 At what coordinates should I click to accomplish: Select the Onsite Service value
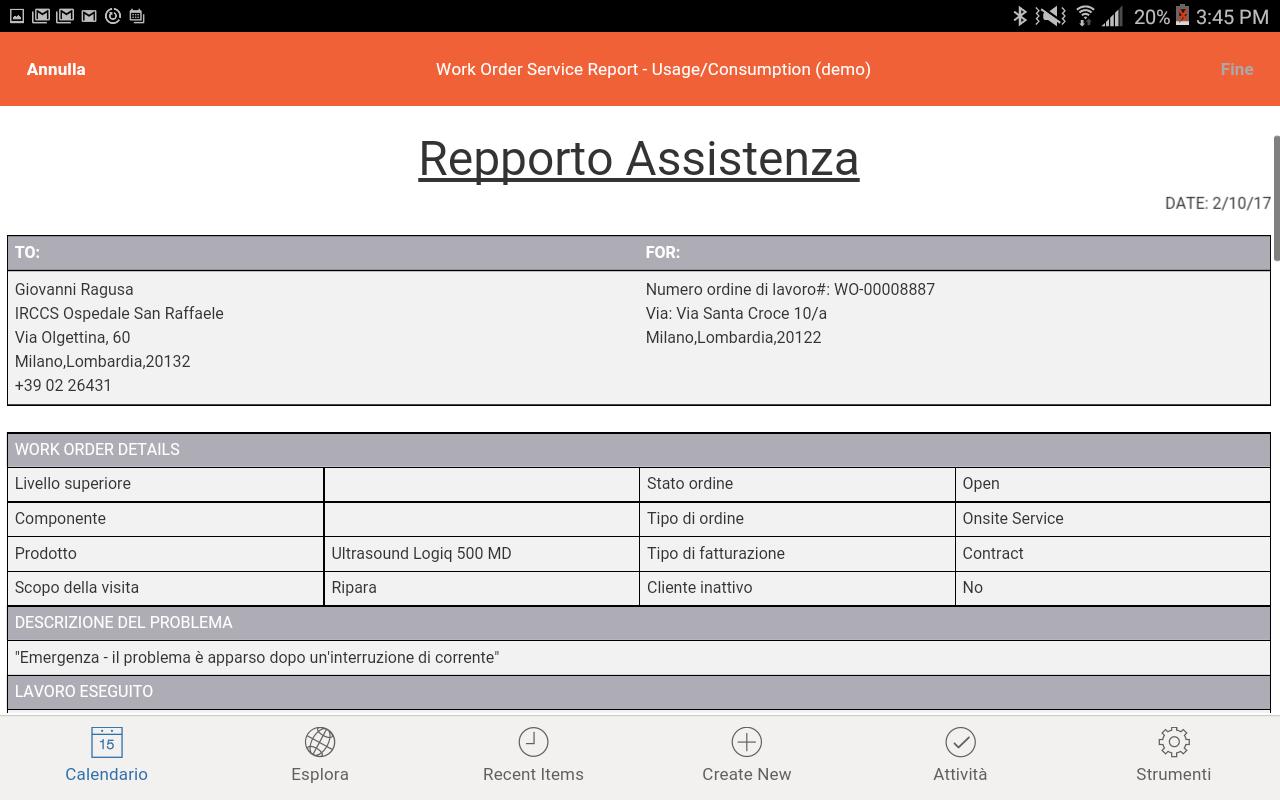[x=1013, y=518]
